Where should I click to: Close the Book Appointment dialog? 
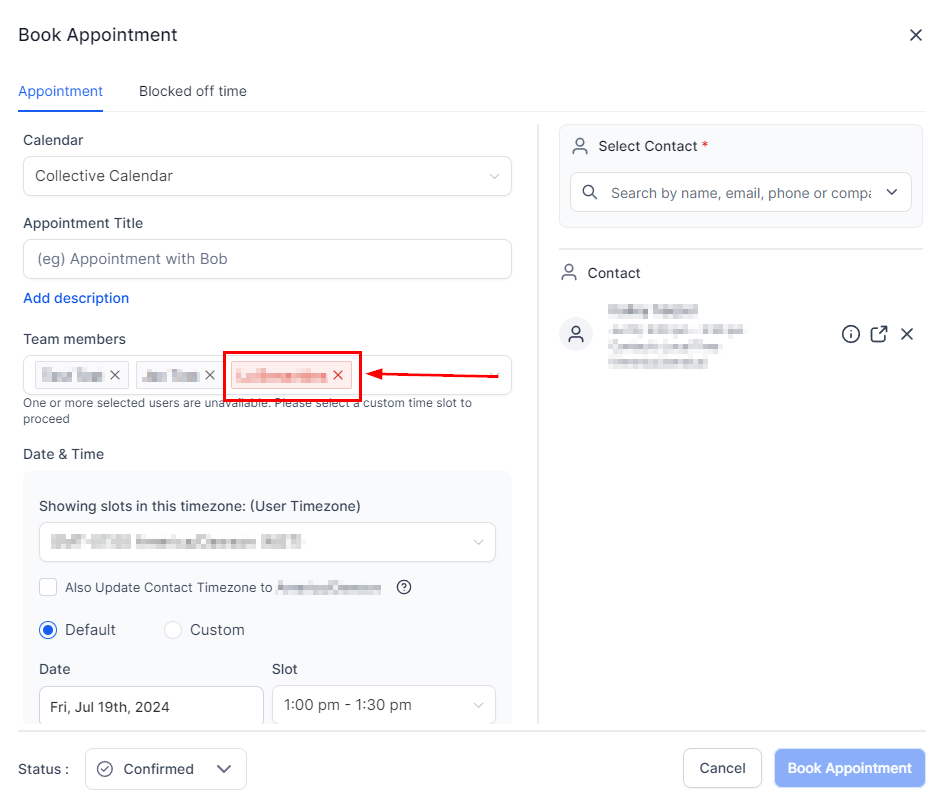click(915, 35)
